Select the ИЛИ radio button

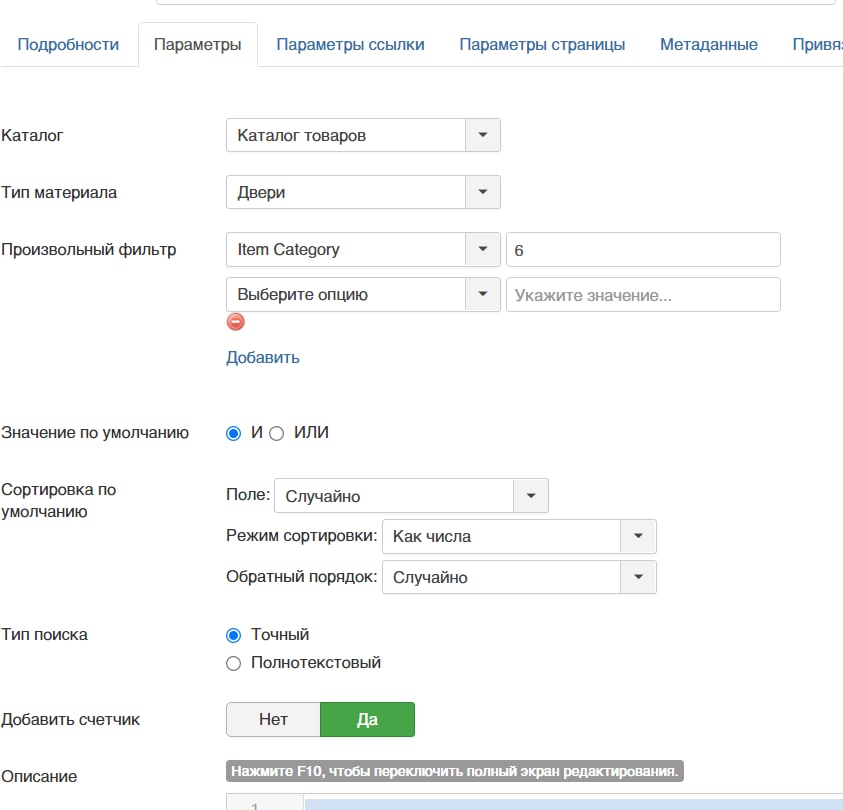tap(276, 433)
